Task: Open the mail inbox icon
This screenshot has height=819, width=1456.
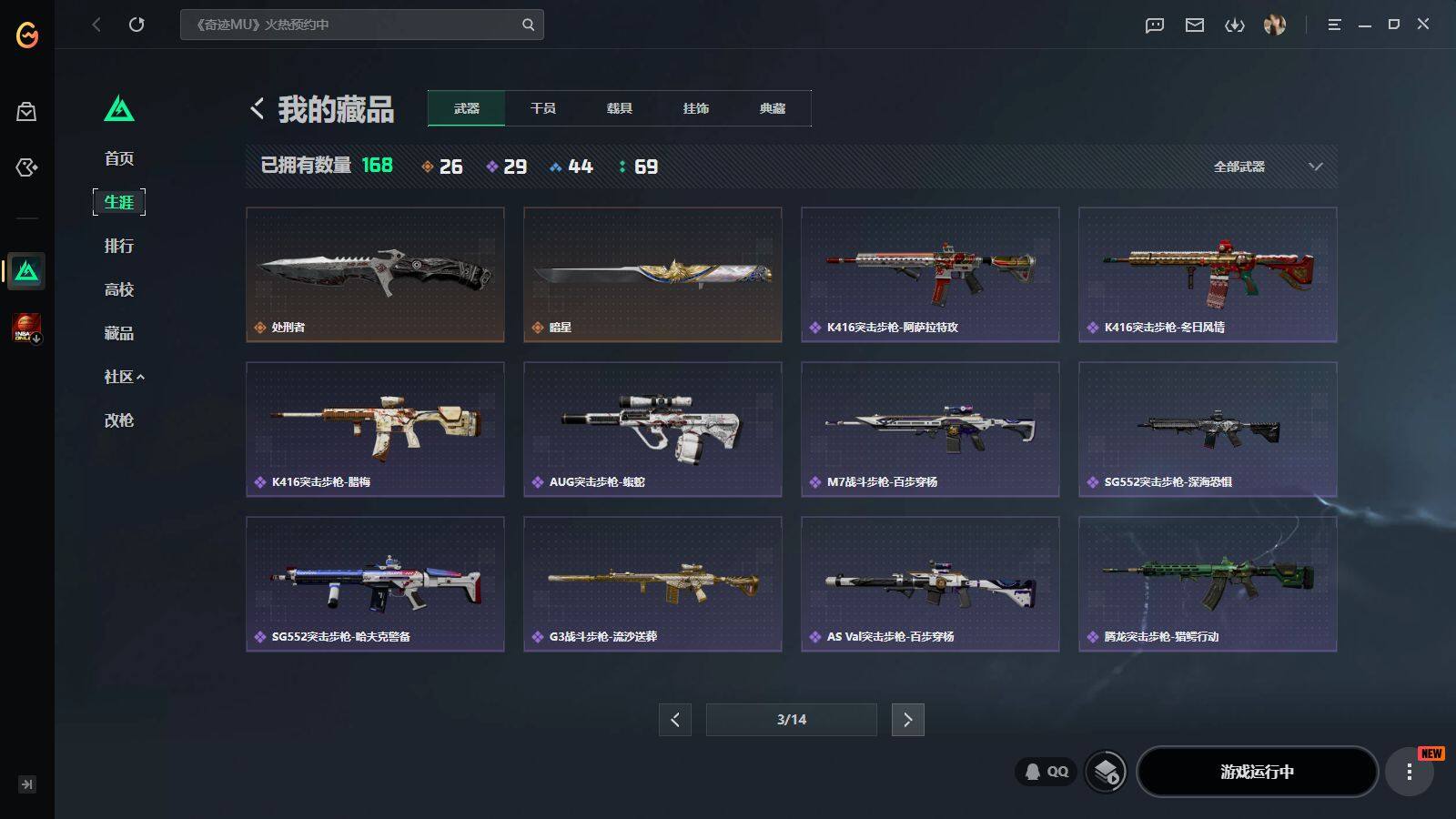Action: [x=1195, y=25]
